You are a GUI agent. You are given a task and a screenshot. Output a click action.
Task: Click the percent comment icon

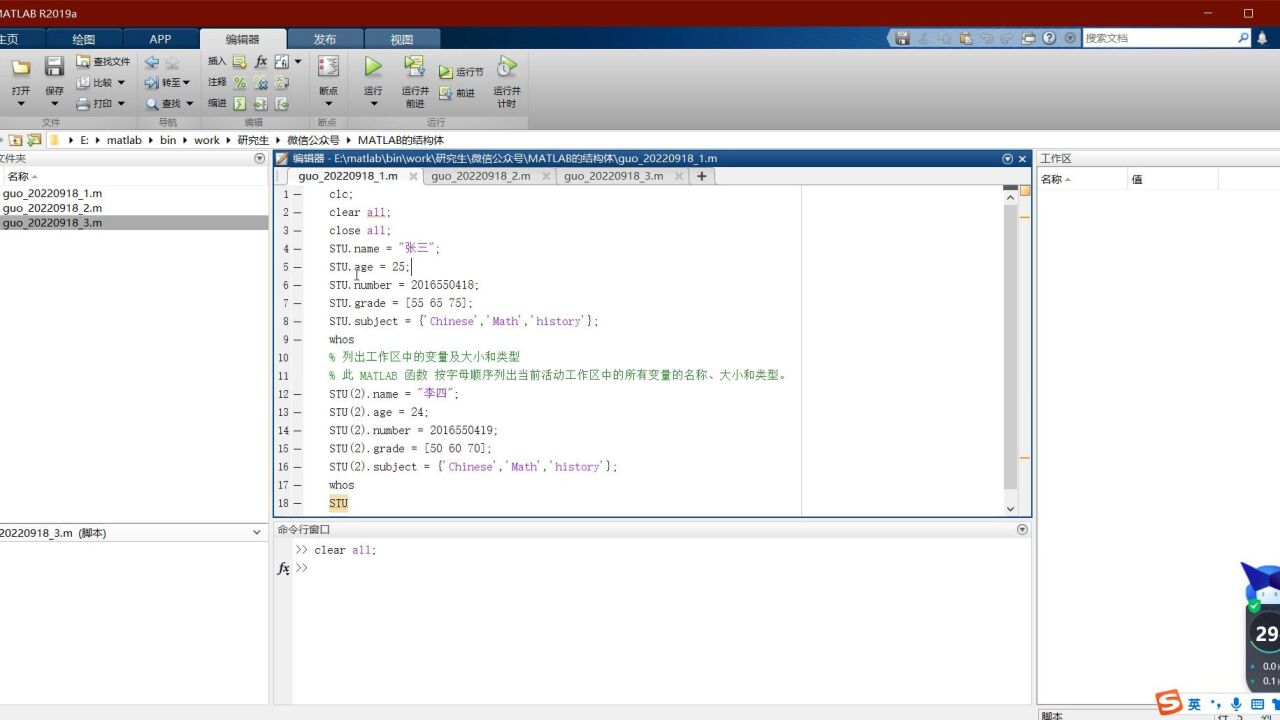pos(240,83)
